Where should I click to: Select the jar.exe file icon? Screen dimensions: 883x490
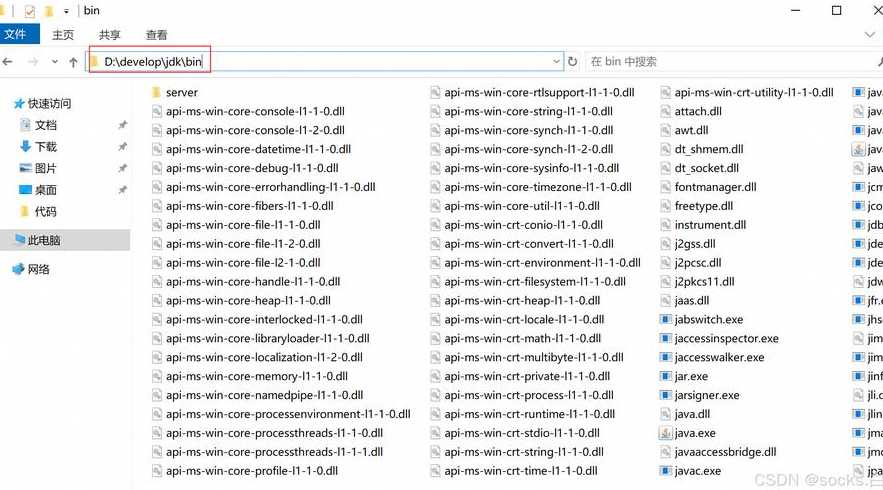[666, 376]
